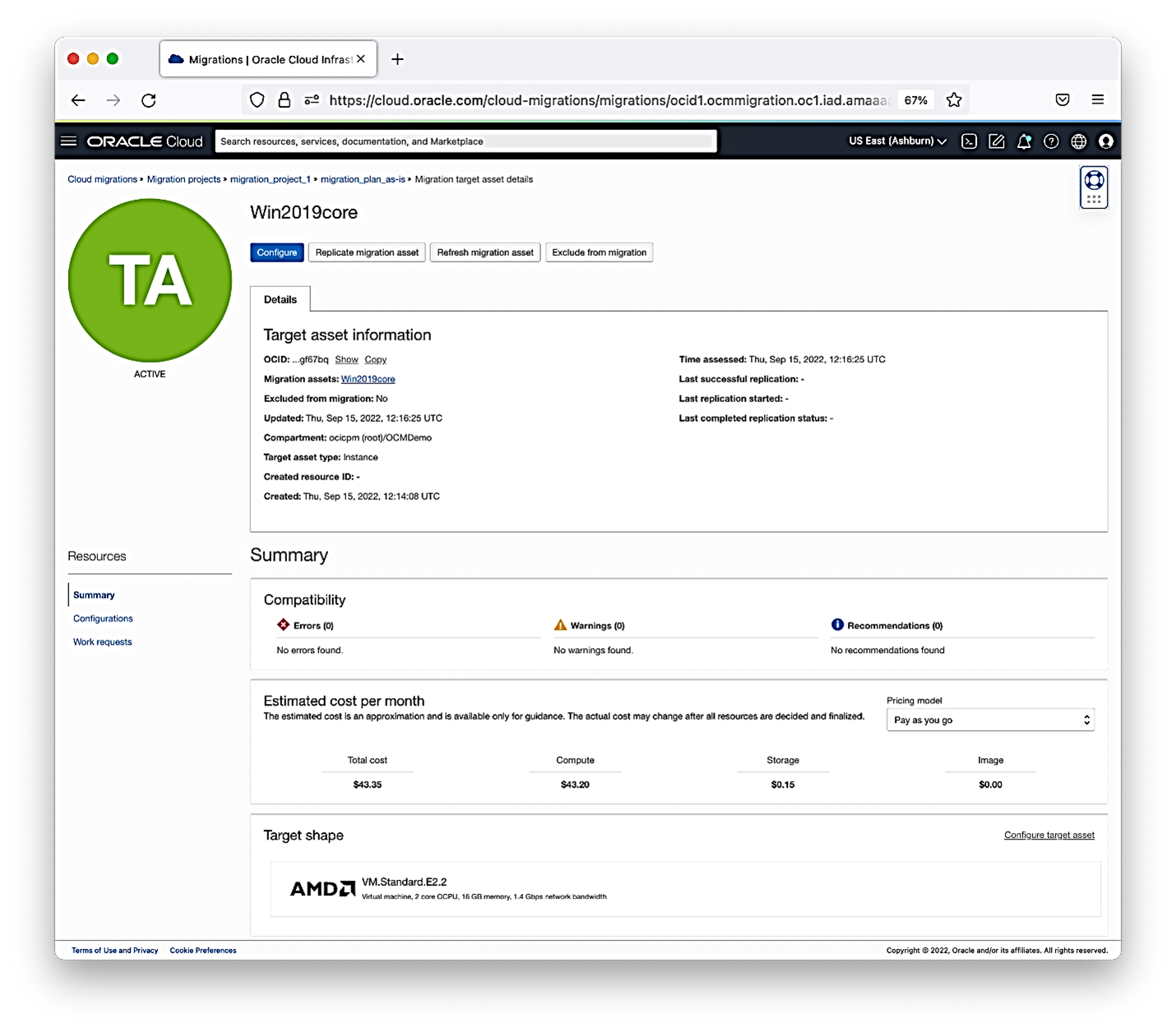Open the announcements editor icon in top bar

tap(996, 141)
